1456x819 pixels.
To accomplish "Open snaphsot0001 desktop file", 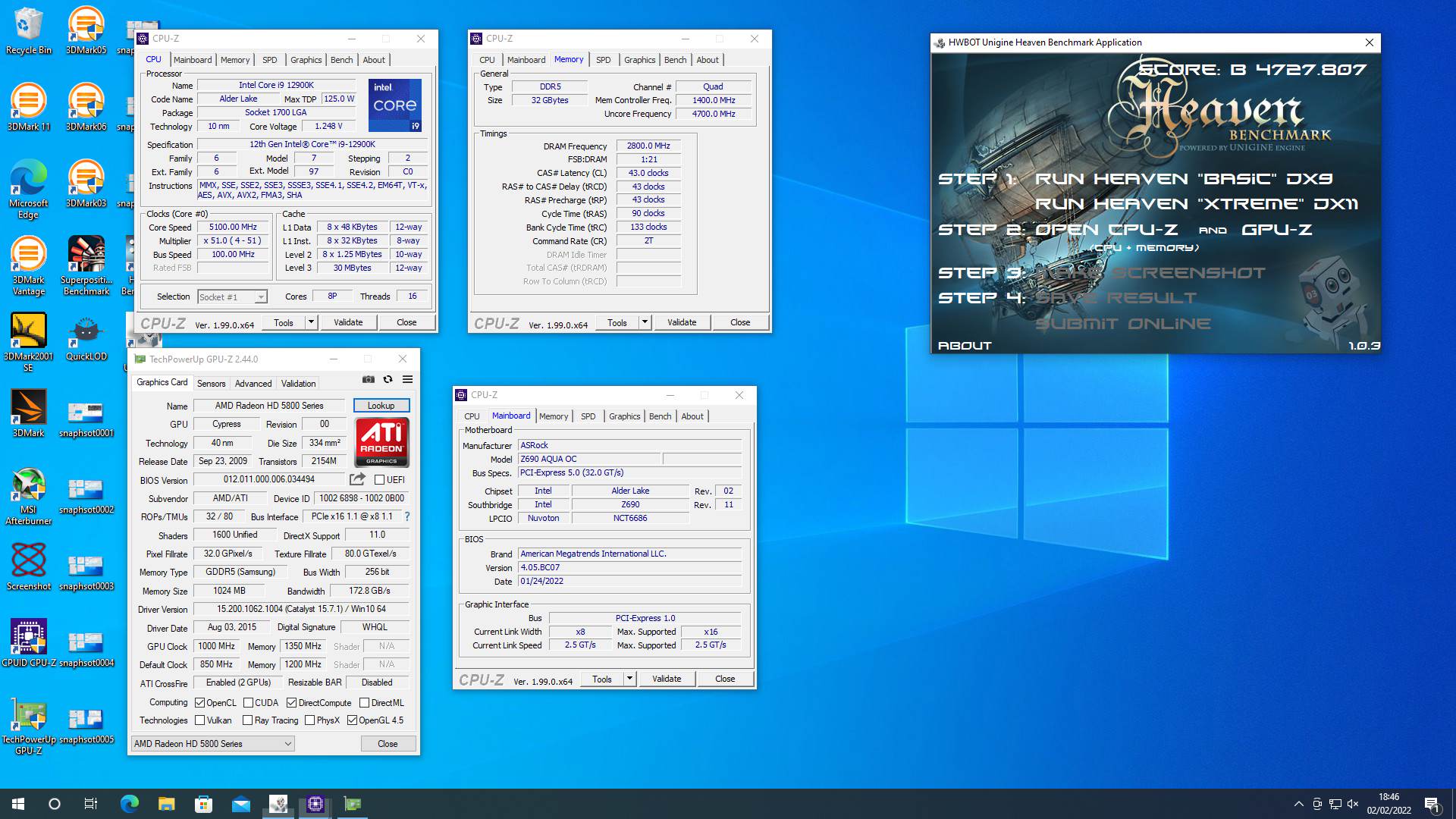I will point(86,419).
